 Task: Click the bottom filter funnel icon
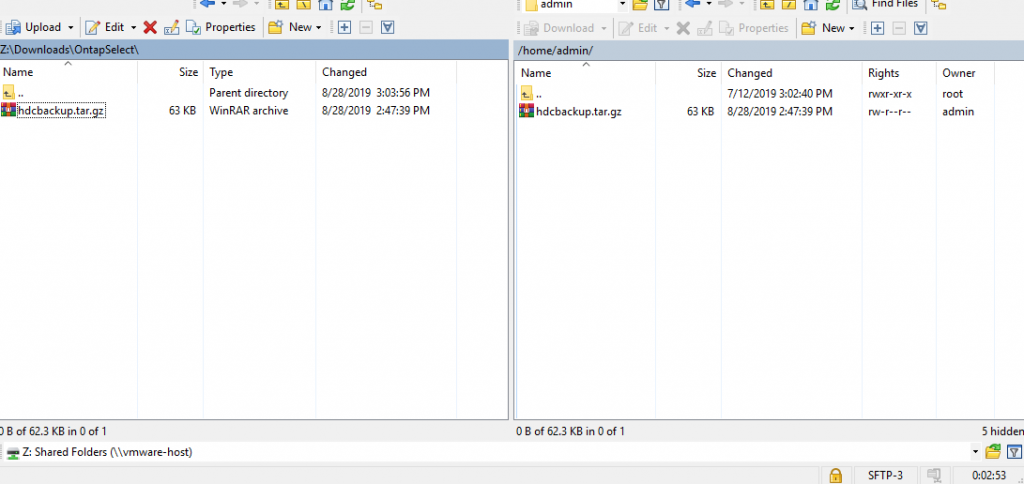(1014, 451)
